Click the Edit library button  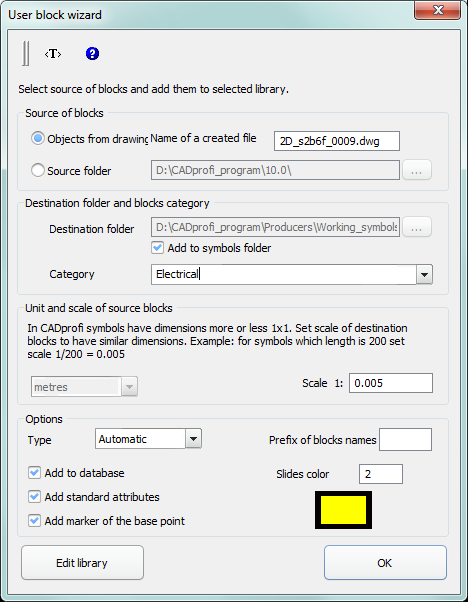pyautogui.click(x=82, y=563)
